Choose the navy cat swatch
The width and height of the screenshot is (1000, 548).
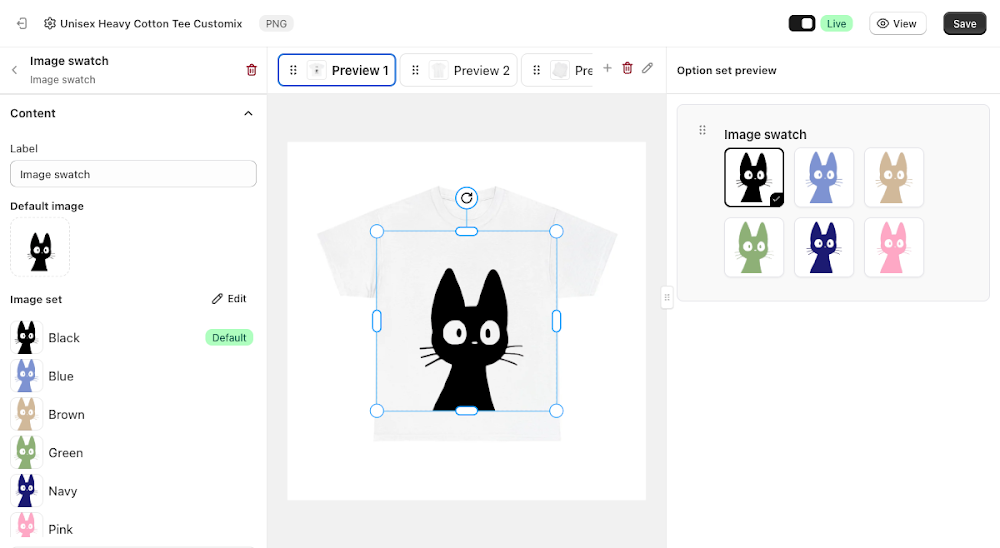pos(824,248)
